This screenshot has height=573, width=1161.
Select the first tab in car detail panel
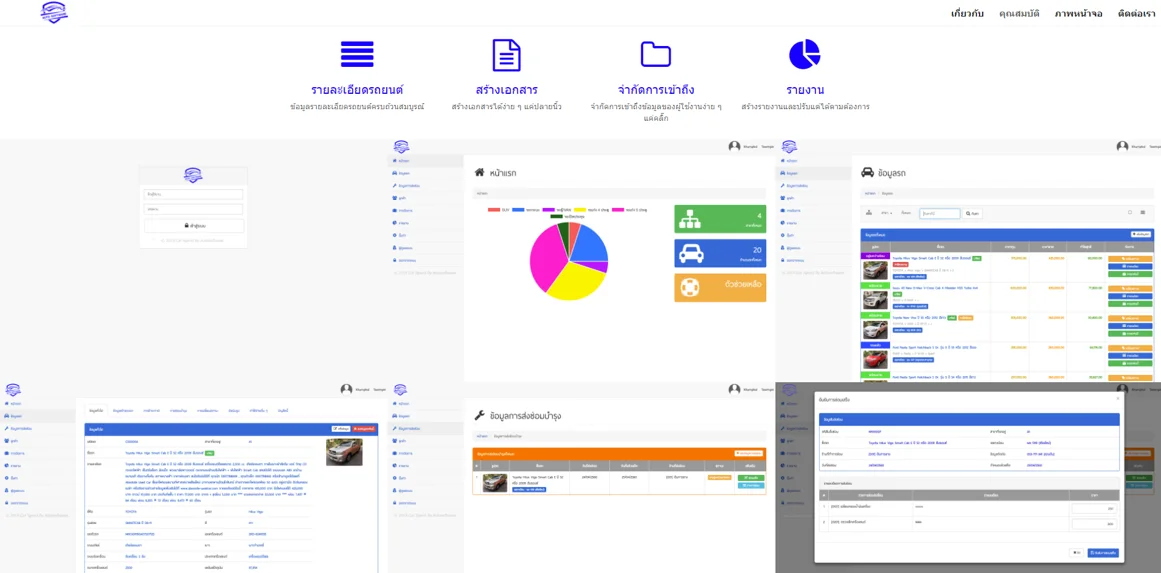click(x=96, y=409)
